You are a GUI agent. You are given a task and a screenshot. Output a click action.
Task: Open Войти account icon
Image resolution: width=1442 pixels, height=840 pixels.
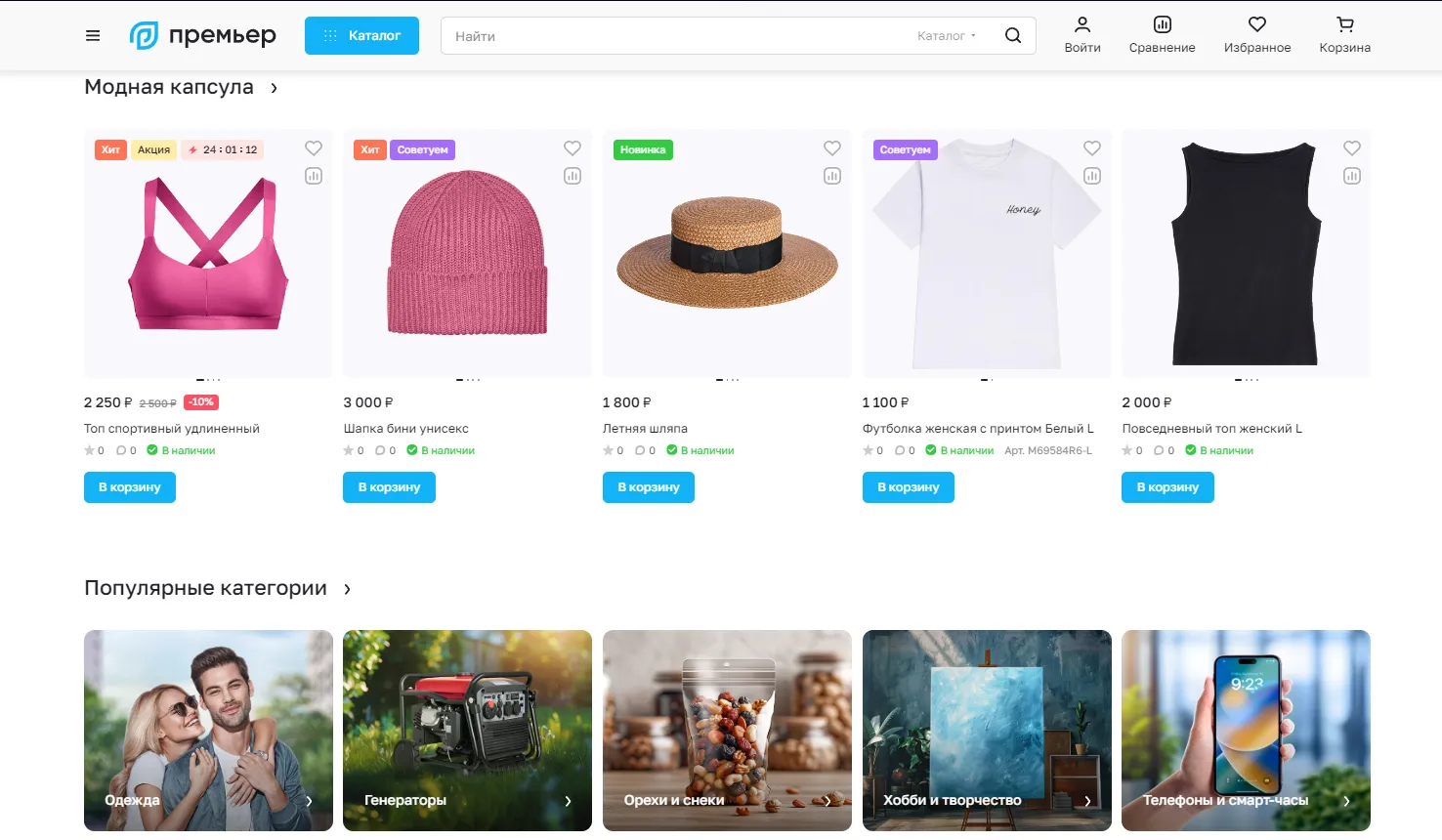coord(1082,35)
